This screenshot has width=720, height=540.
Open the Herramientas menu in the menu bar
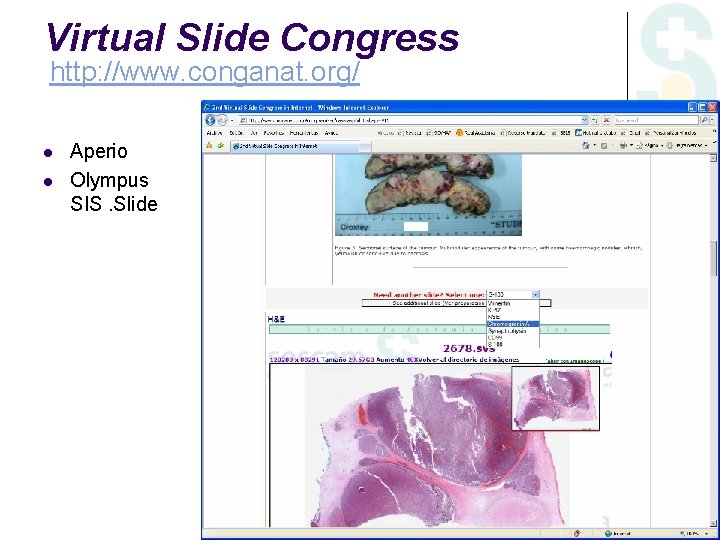click(304, 133)
